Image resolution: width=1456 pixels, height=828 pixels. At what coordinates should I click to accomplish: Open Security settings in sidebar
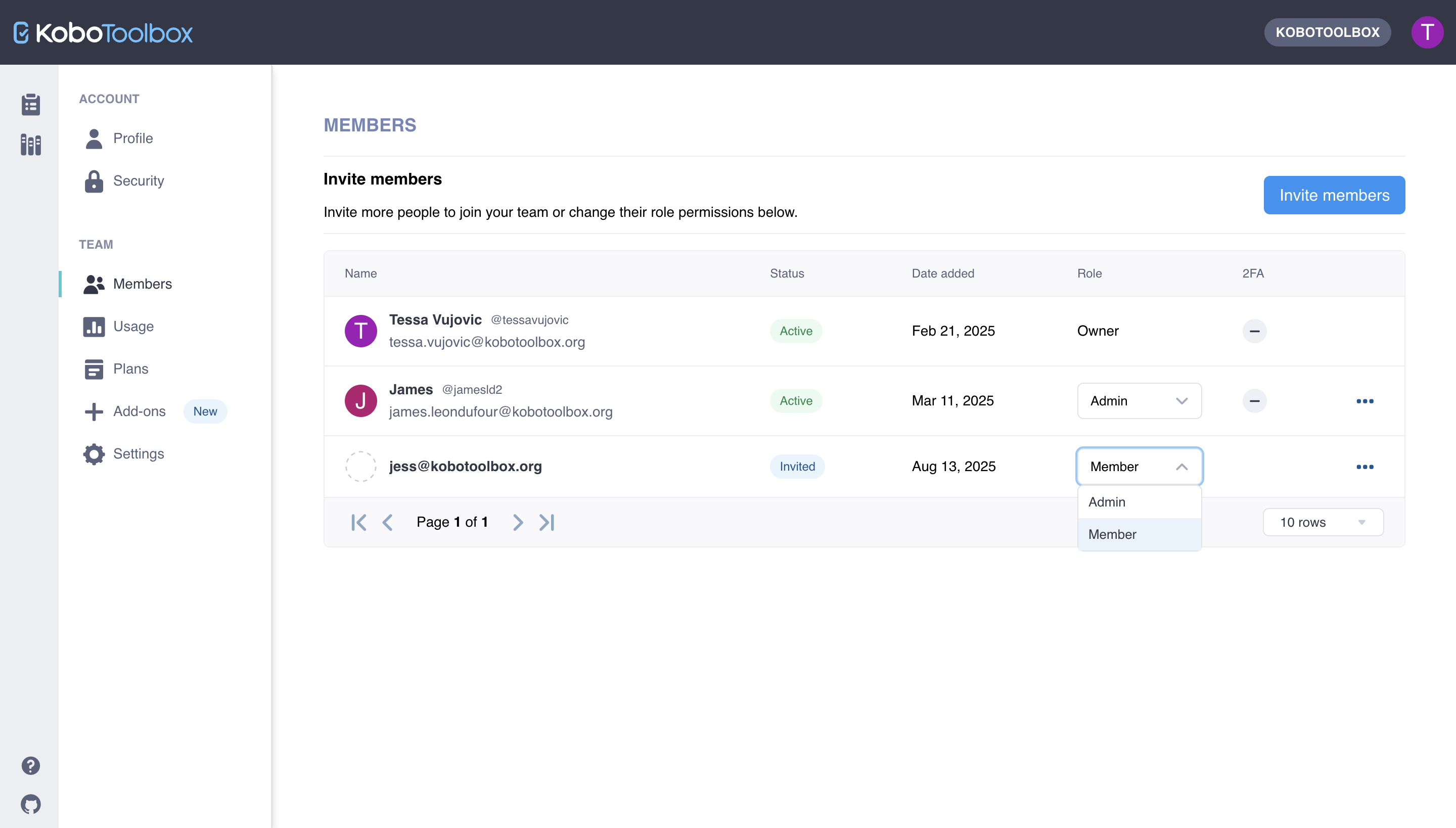pos(138,181)
